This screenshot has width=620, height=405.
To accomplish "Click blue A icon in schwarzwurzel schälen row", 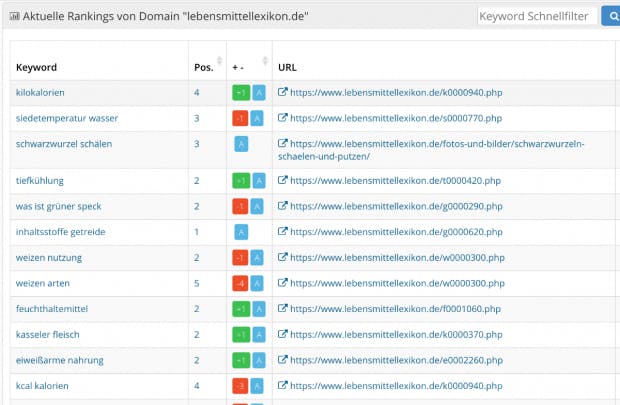I will tap(241, 144).
